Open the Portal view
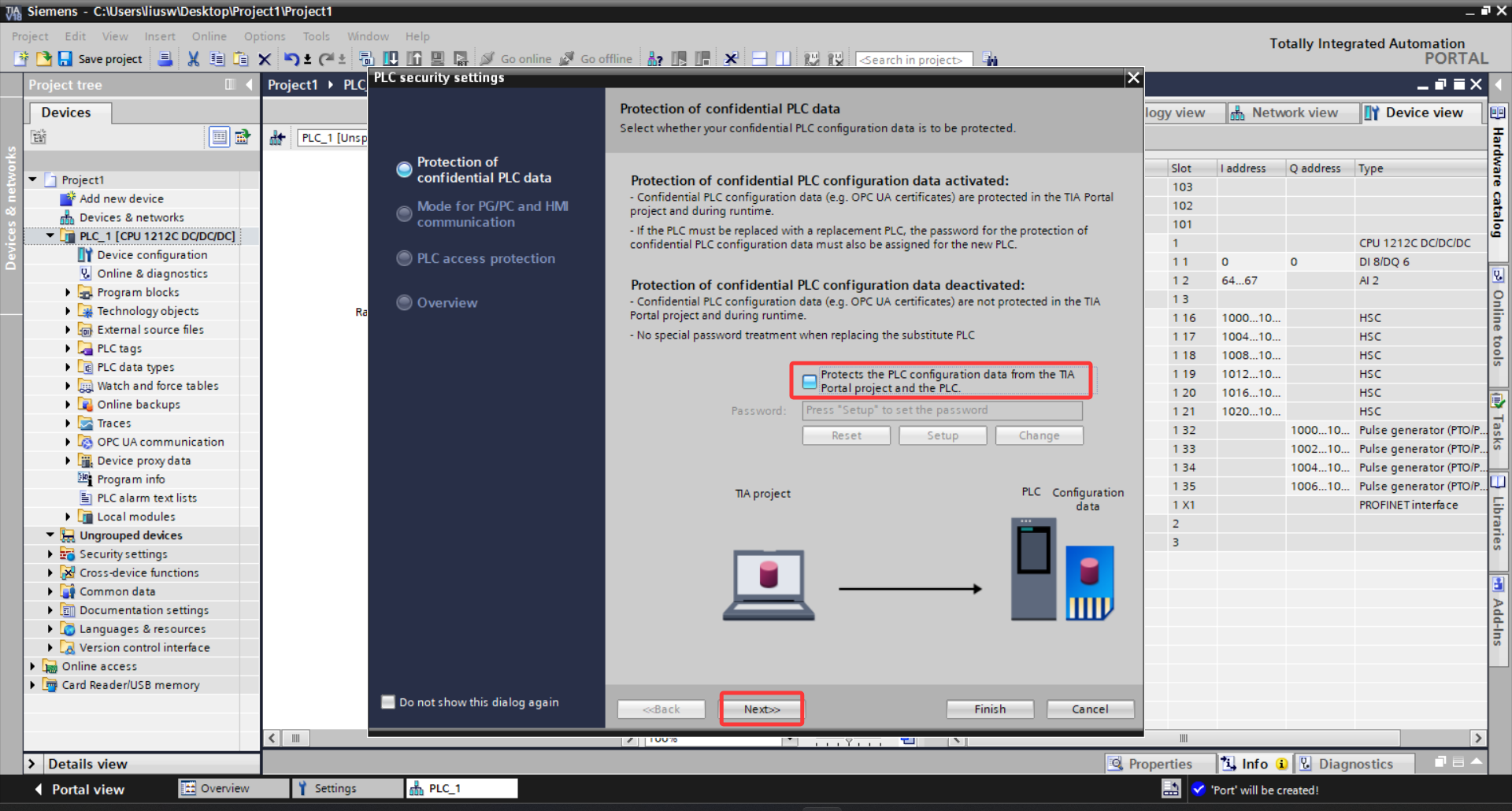 click(80, 789)
